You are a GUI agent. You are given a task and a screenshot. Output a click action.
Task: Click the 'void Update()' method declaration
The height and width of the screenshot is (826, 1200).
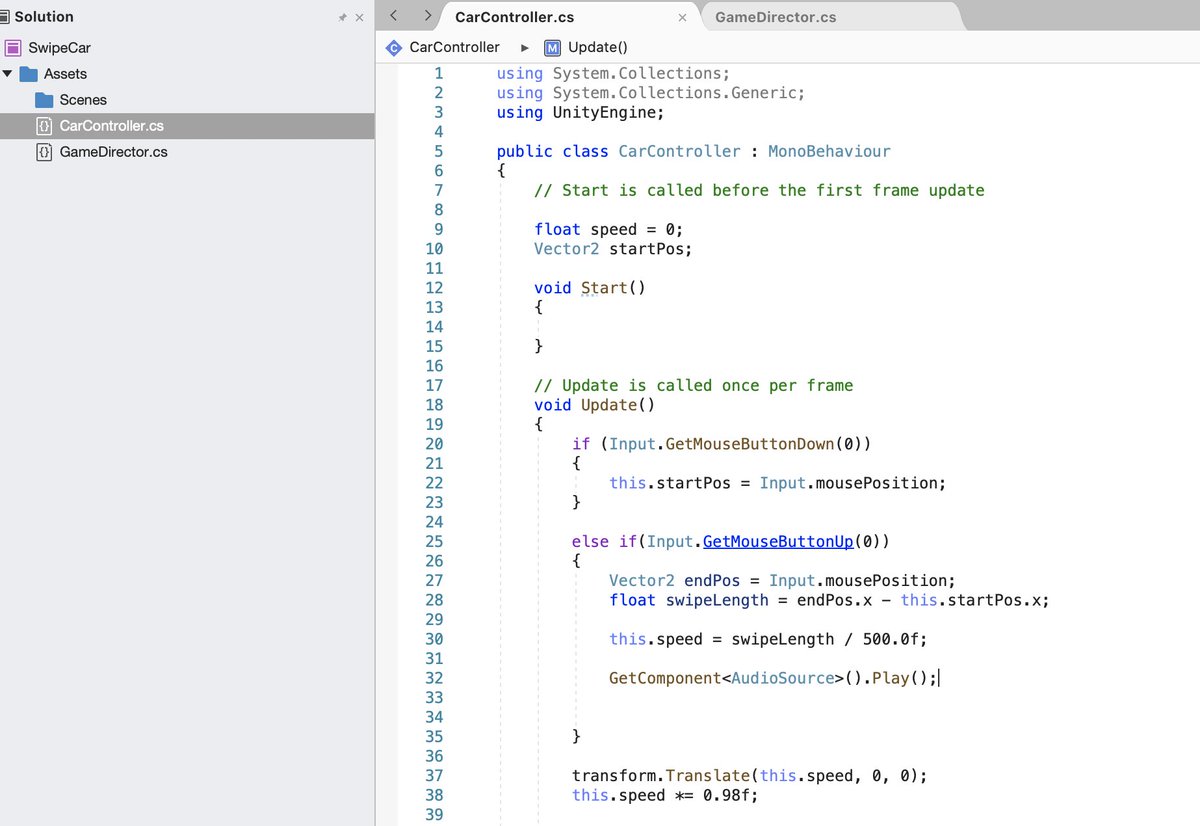click(x=594, y=404)
